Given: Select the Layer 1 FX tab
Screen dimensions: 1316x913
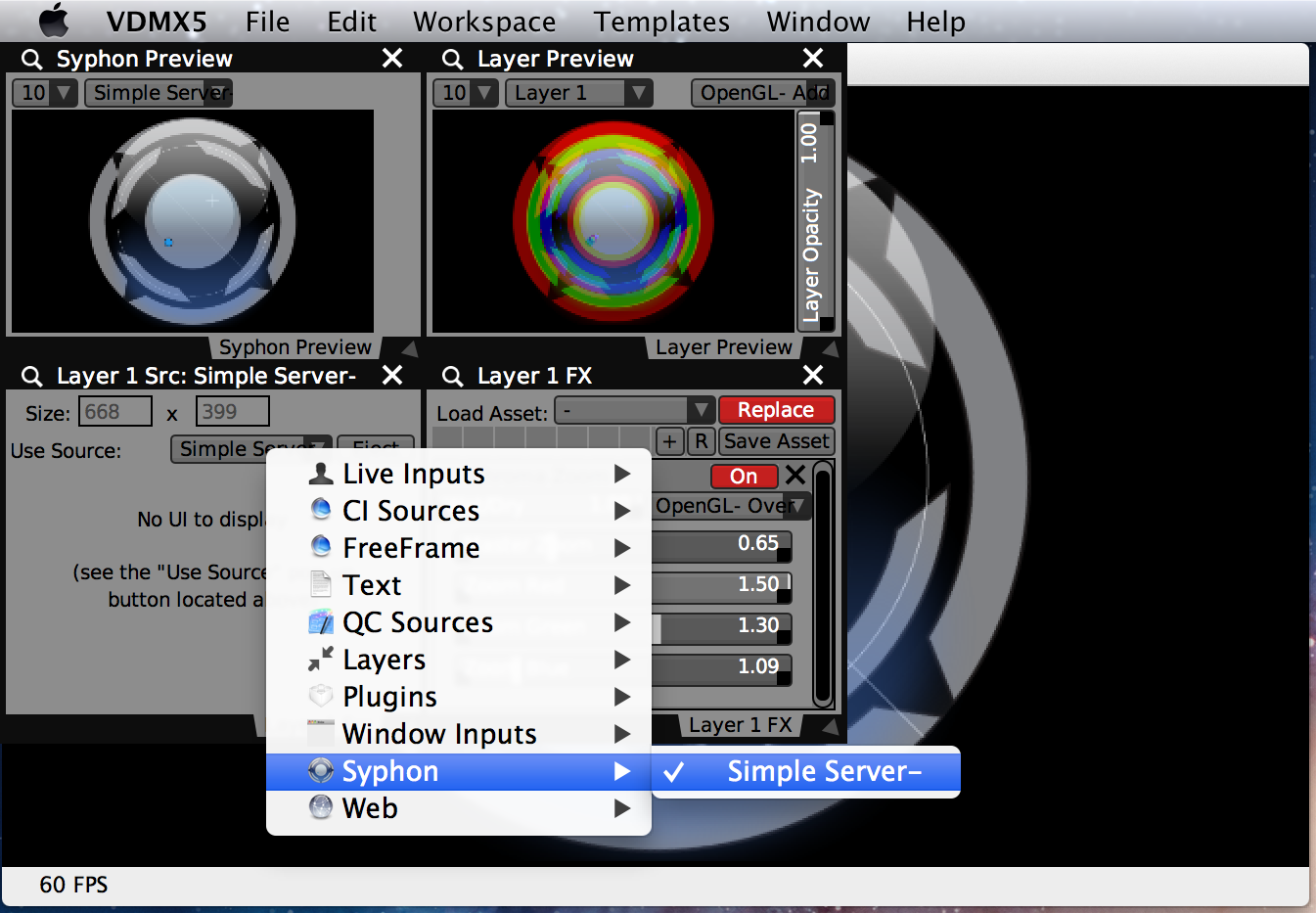Looking at the screenshot, I should click(x=739, y=724).
